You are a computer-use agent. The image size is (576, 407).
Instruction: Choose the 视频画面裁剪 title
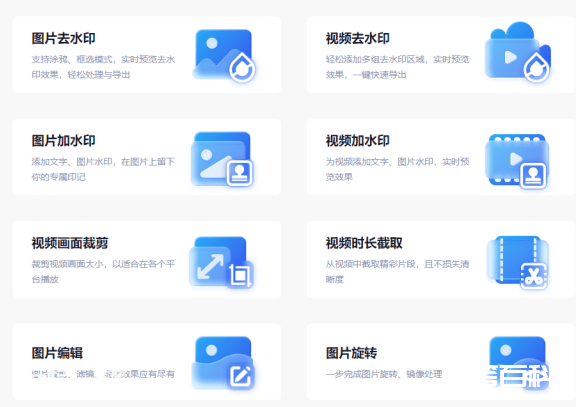[70, 243]
